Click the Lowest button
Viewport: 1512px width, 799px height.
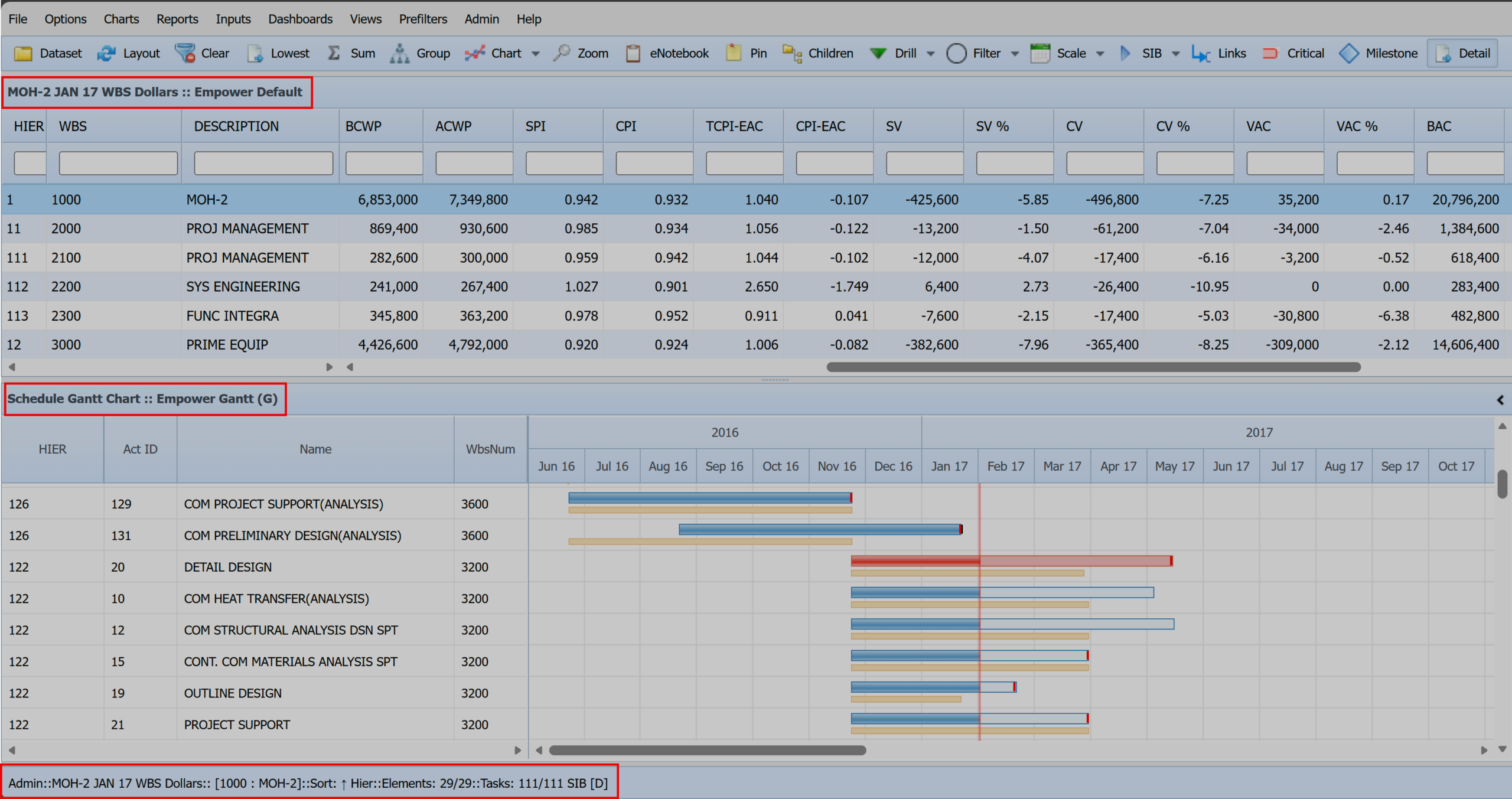click(279, 53)
